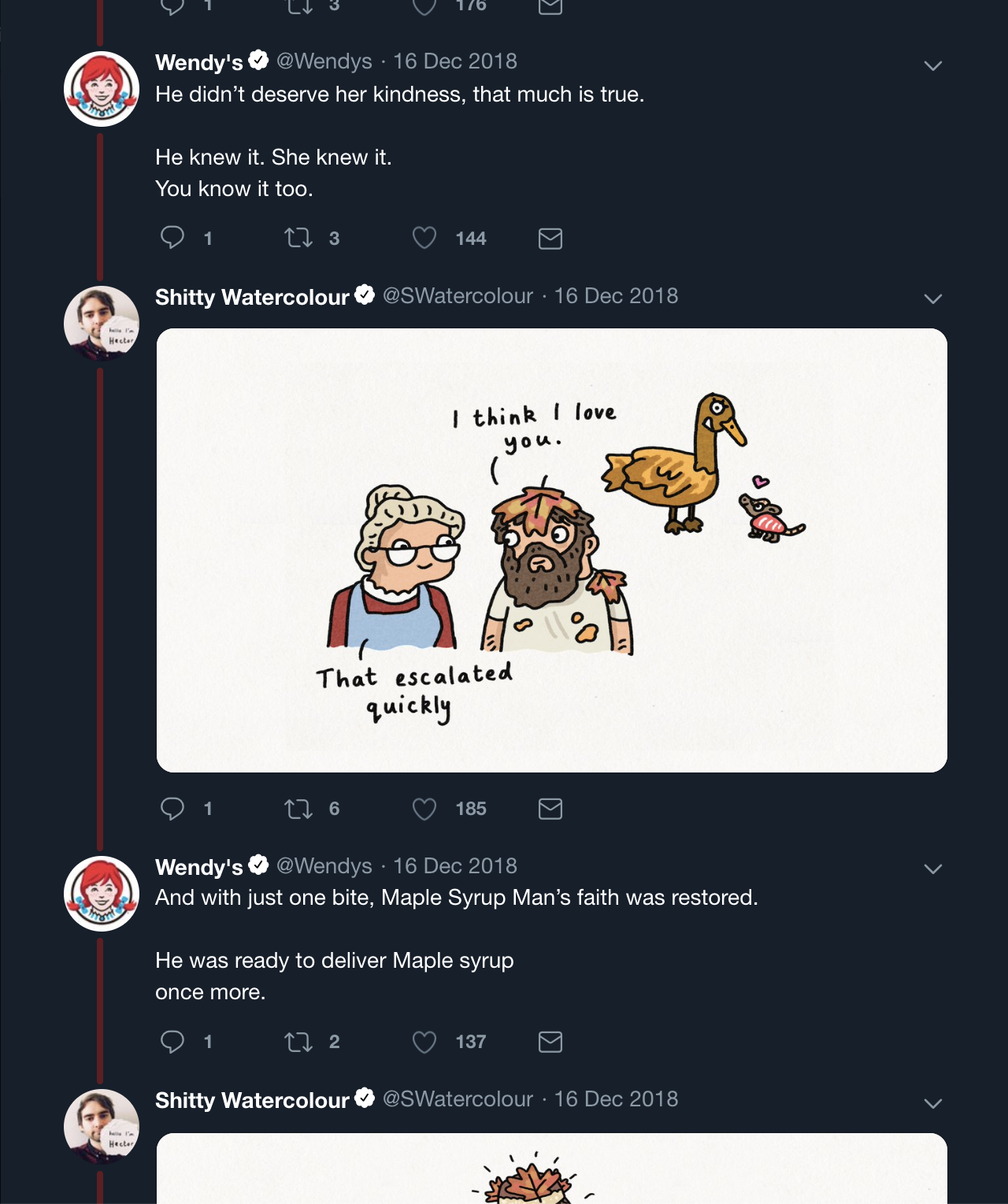Click Wendy's avatar beside 'faith was restored'

pyautogui.click(x=102, y=894)
